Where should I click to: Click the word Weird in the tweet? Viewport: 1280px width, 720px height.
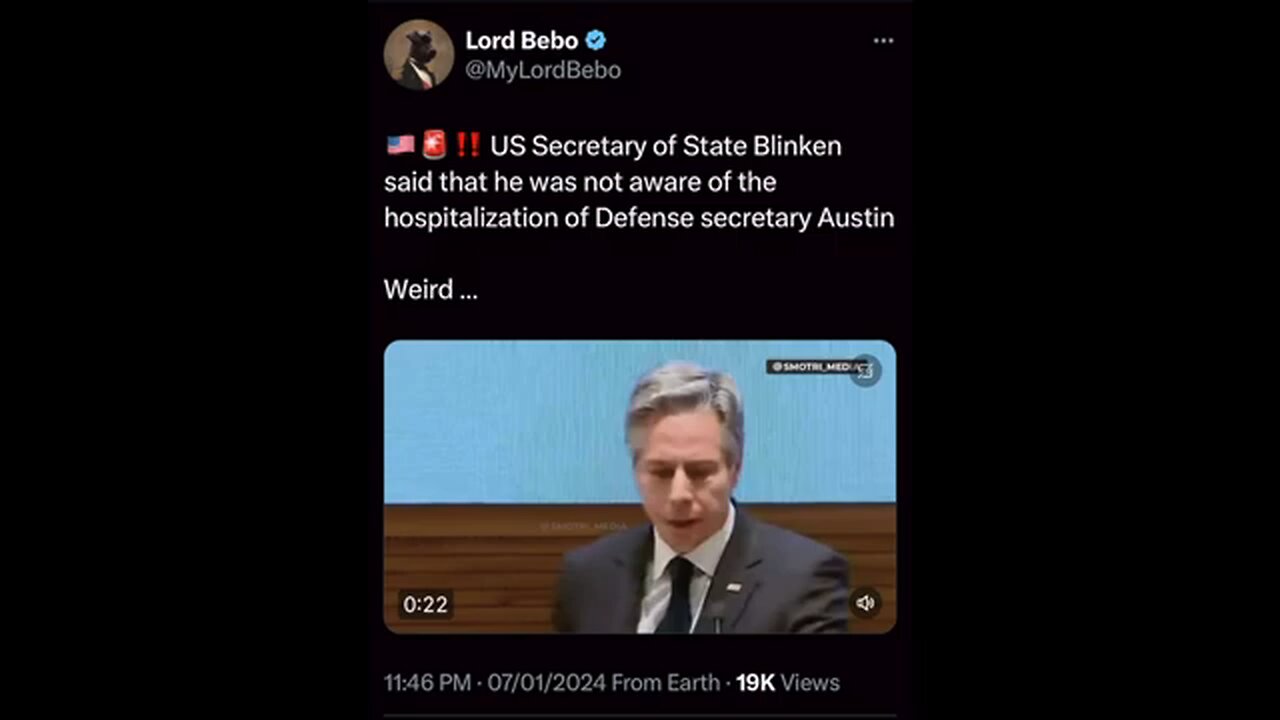click(418, 290)
